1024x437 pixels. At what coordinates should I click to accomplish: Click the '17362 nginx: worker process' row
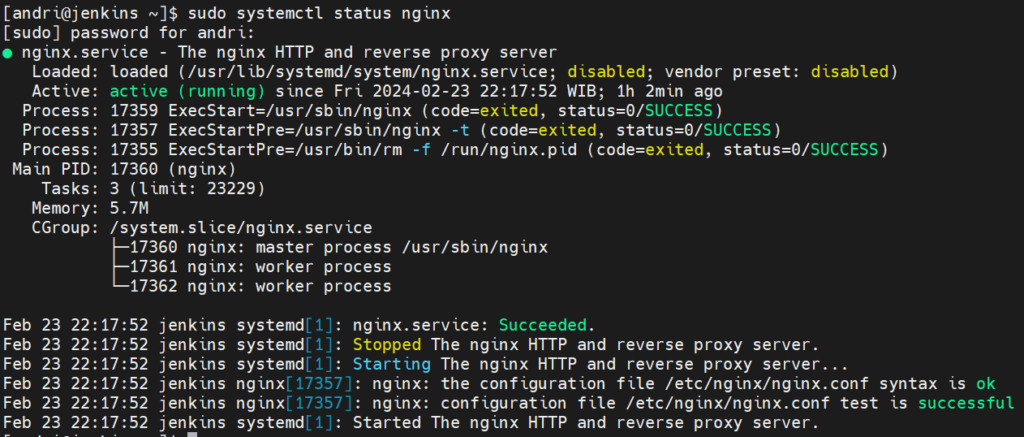click(x=251, y=286)
